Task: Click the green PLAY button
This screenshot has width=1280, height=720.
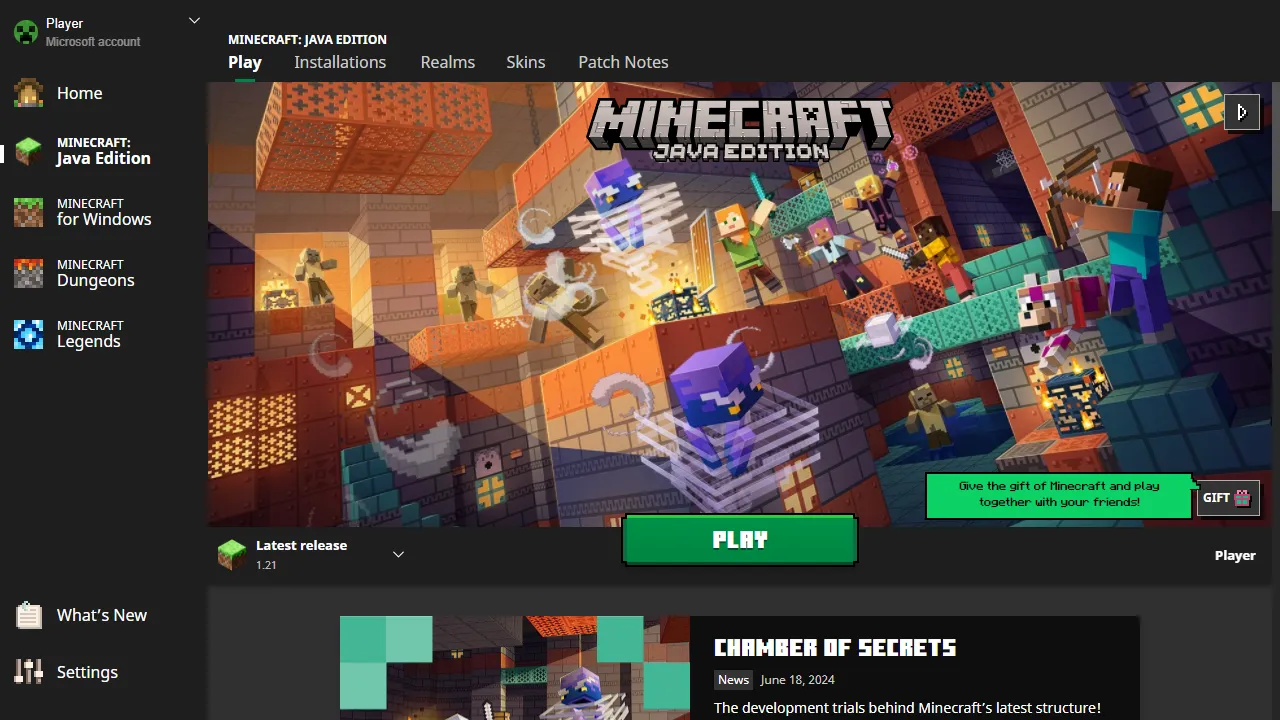Action: pyautogui.click(x=740, y=540)
